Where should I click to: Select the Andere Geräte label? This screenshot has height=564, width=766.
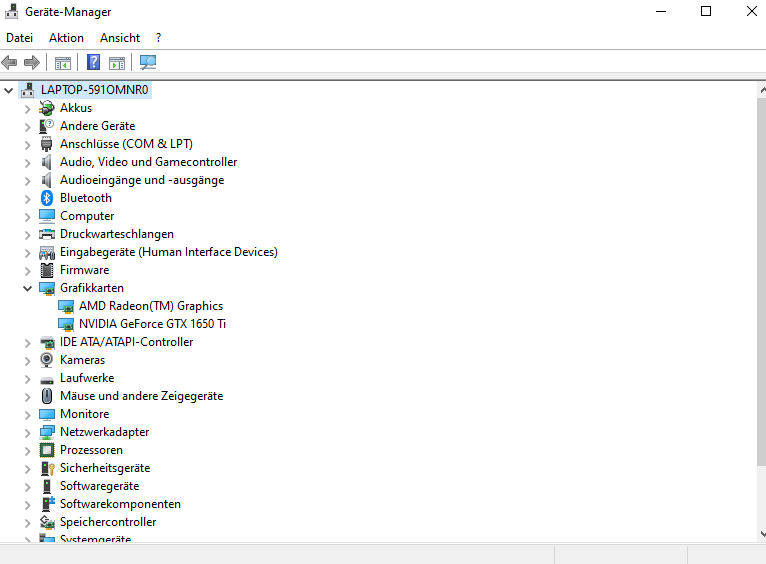point(98,125)
